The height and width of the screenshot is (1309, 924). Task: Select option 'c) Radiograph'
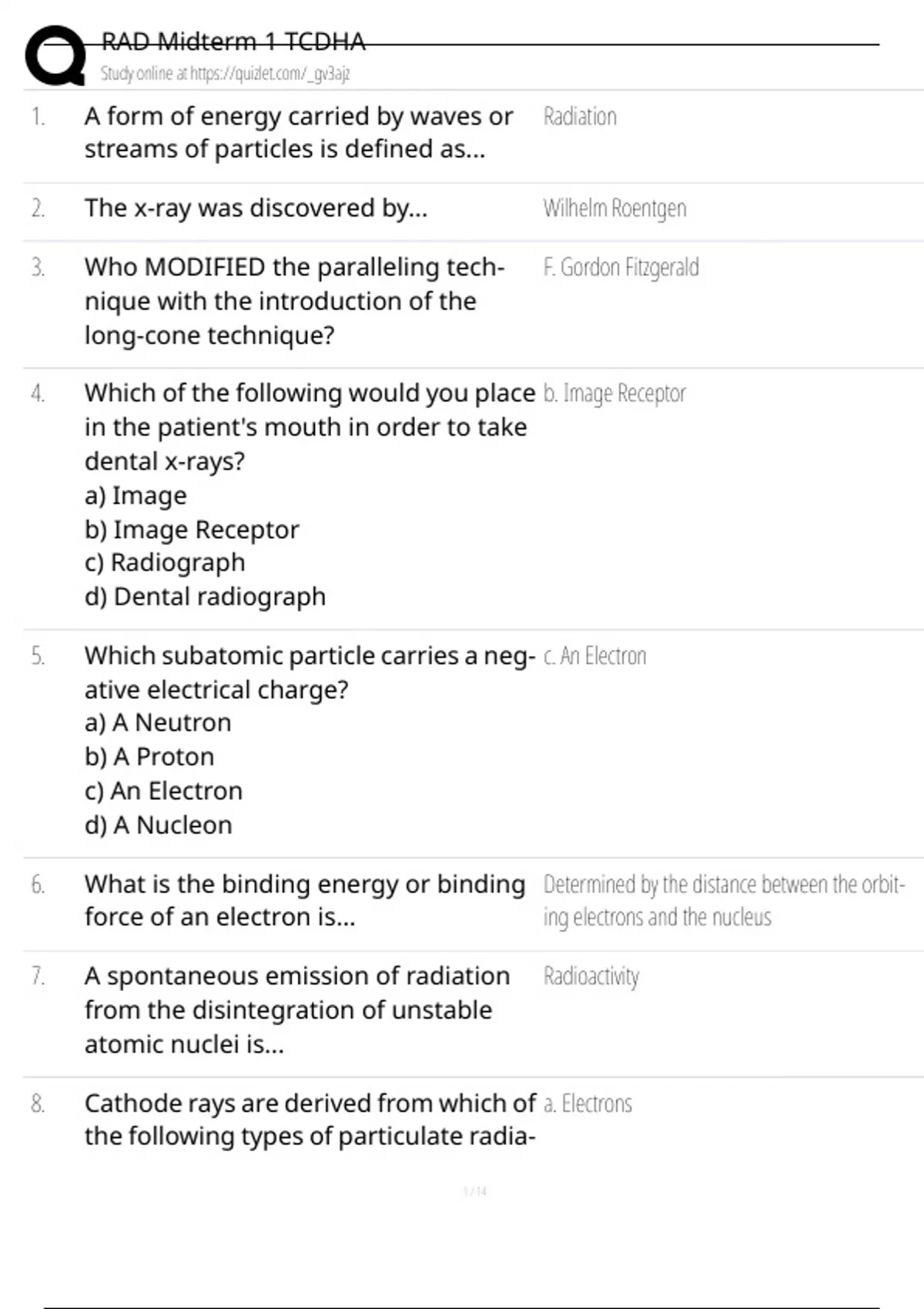165,563
